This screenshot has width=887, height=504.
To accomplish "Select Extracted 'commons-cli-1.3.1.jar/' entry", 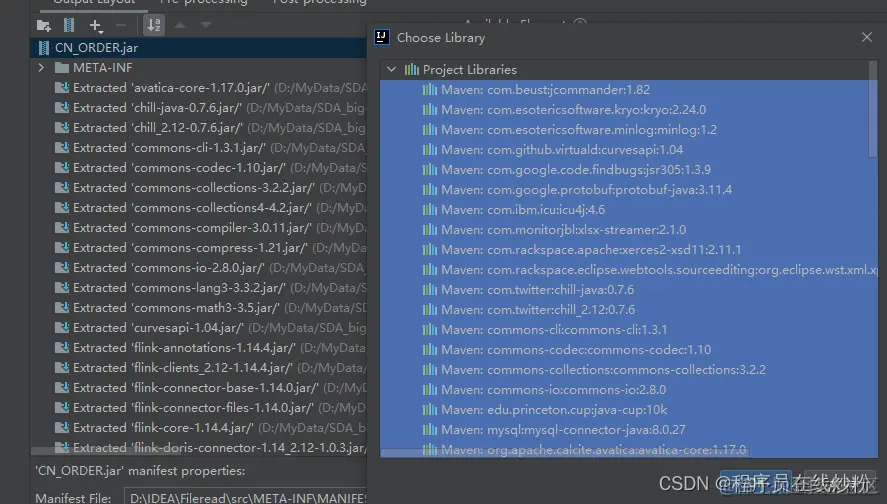I will [x=210, y=148].
